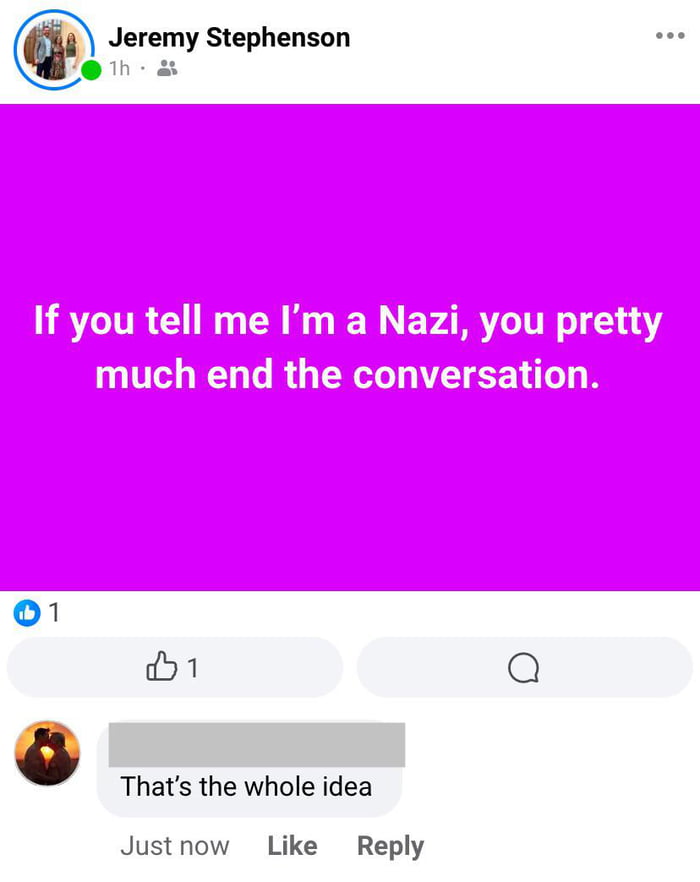Click the grayed-out commenter name bar
This screenshot has height=882, width=700.
pos(256,745)
